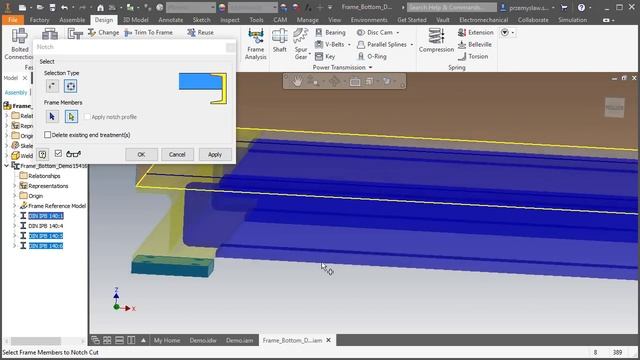Select the Extension spring tool
Screen dimensions: 640x360
pos(476,32)
